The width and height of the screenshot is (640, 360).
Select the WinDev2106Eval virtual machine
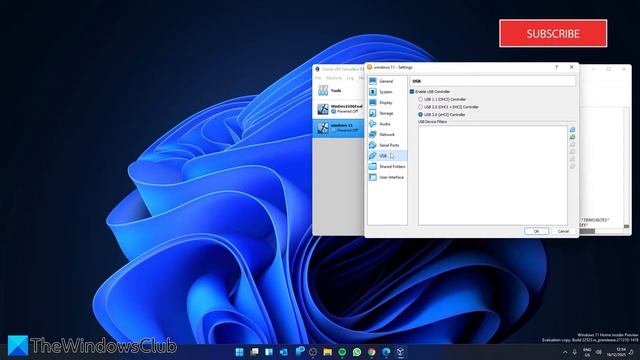click(339, 109)
